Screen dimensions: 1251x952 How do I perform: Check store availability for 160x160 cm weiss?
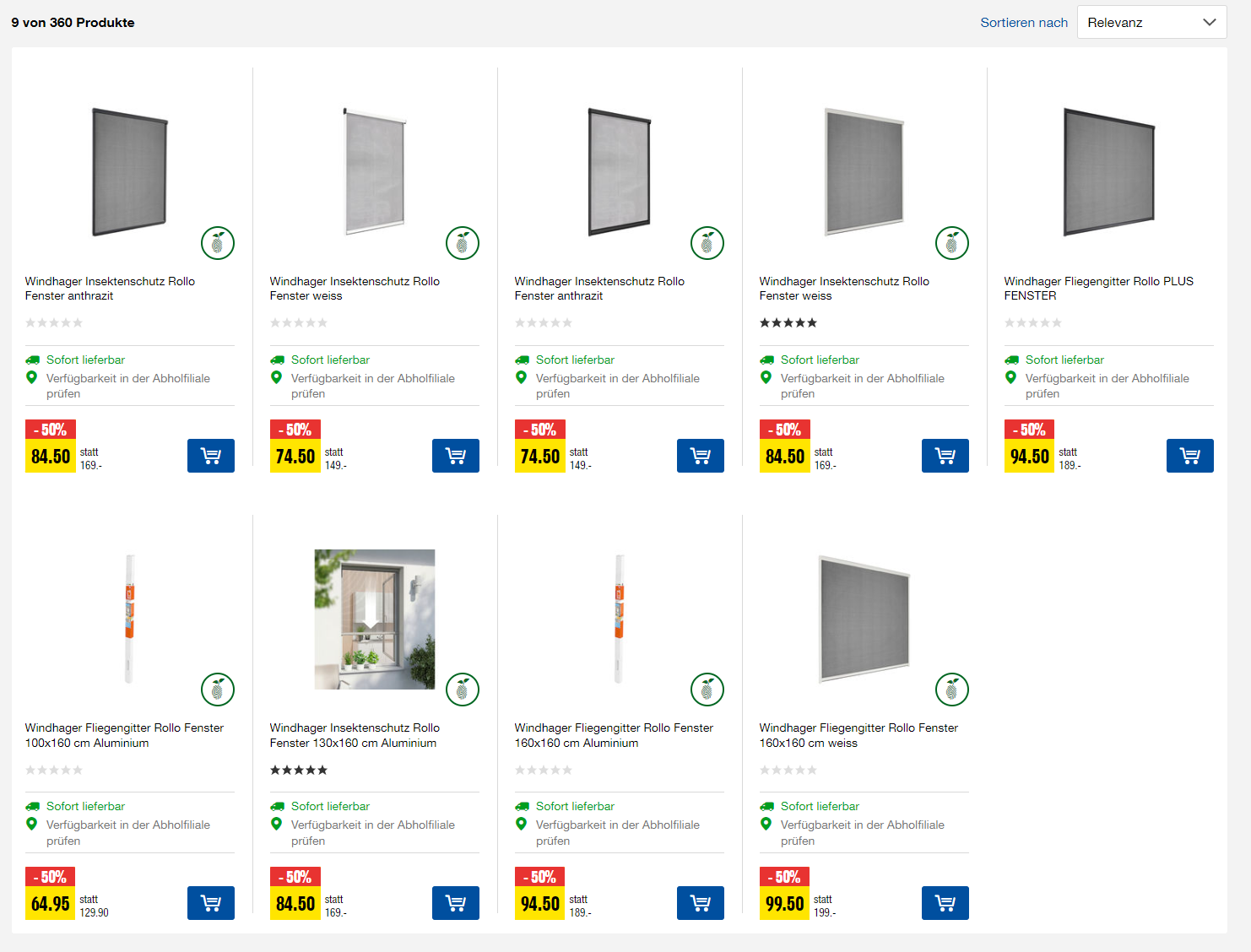click(863, 832)
